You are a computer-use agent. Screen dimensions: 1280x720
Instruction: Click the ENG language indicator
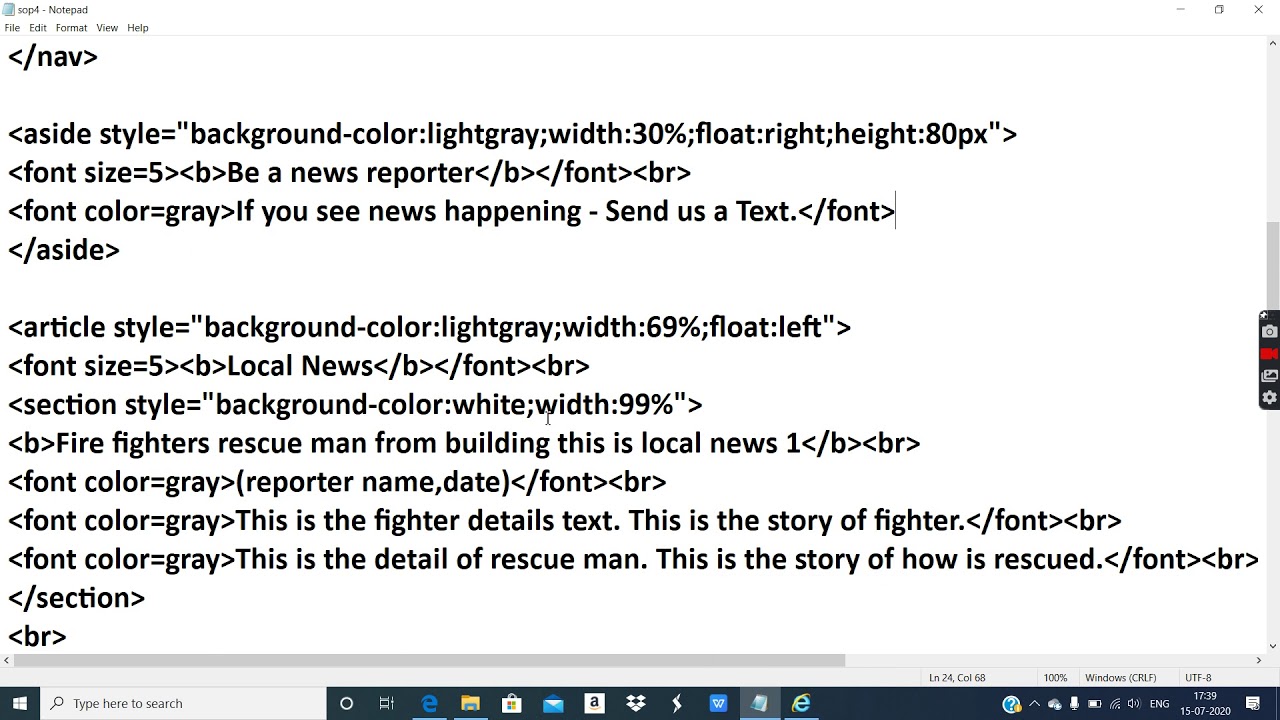(1160, 704)
